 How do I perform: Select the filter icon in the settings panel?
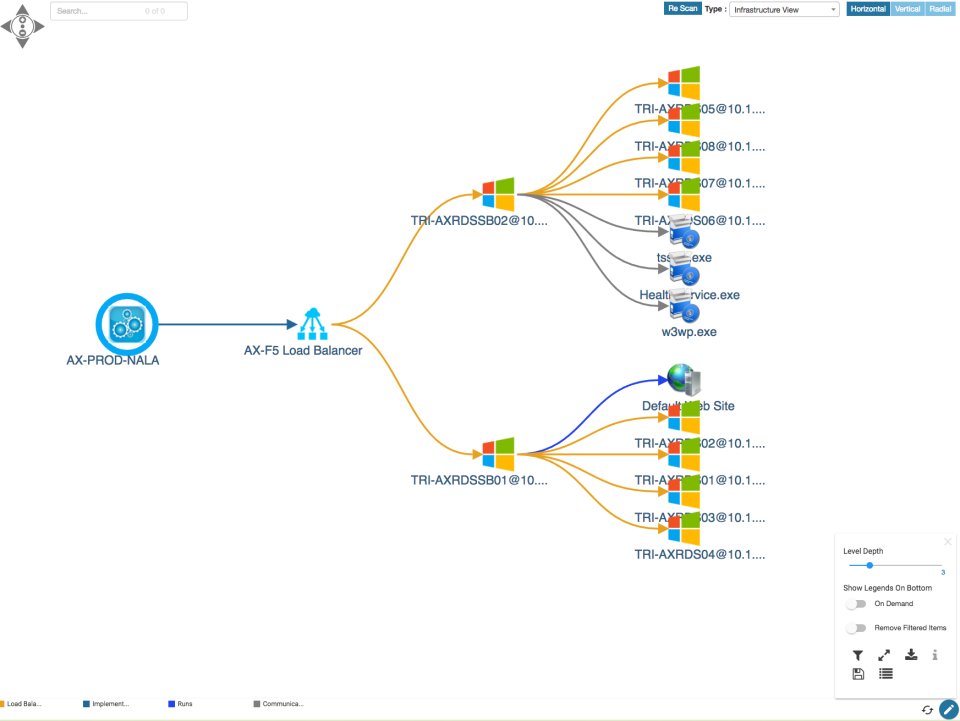coord(857,655)
